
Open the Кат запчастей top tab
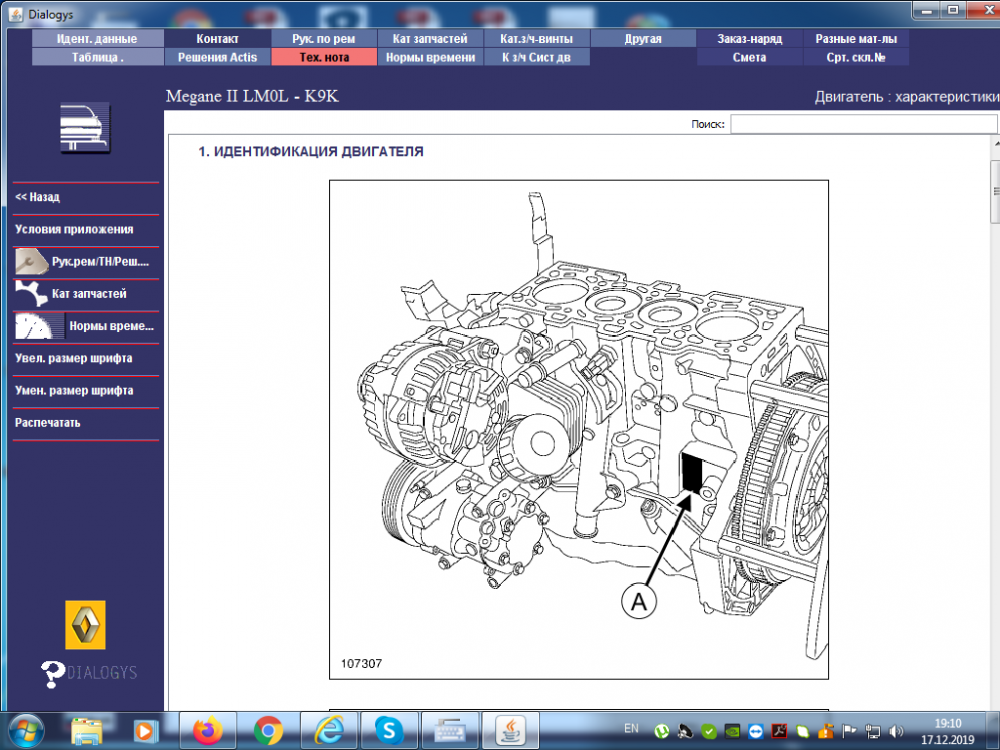(x=430, y=39)
